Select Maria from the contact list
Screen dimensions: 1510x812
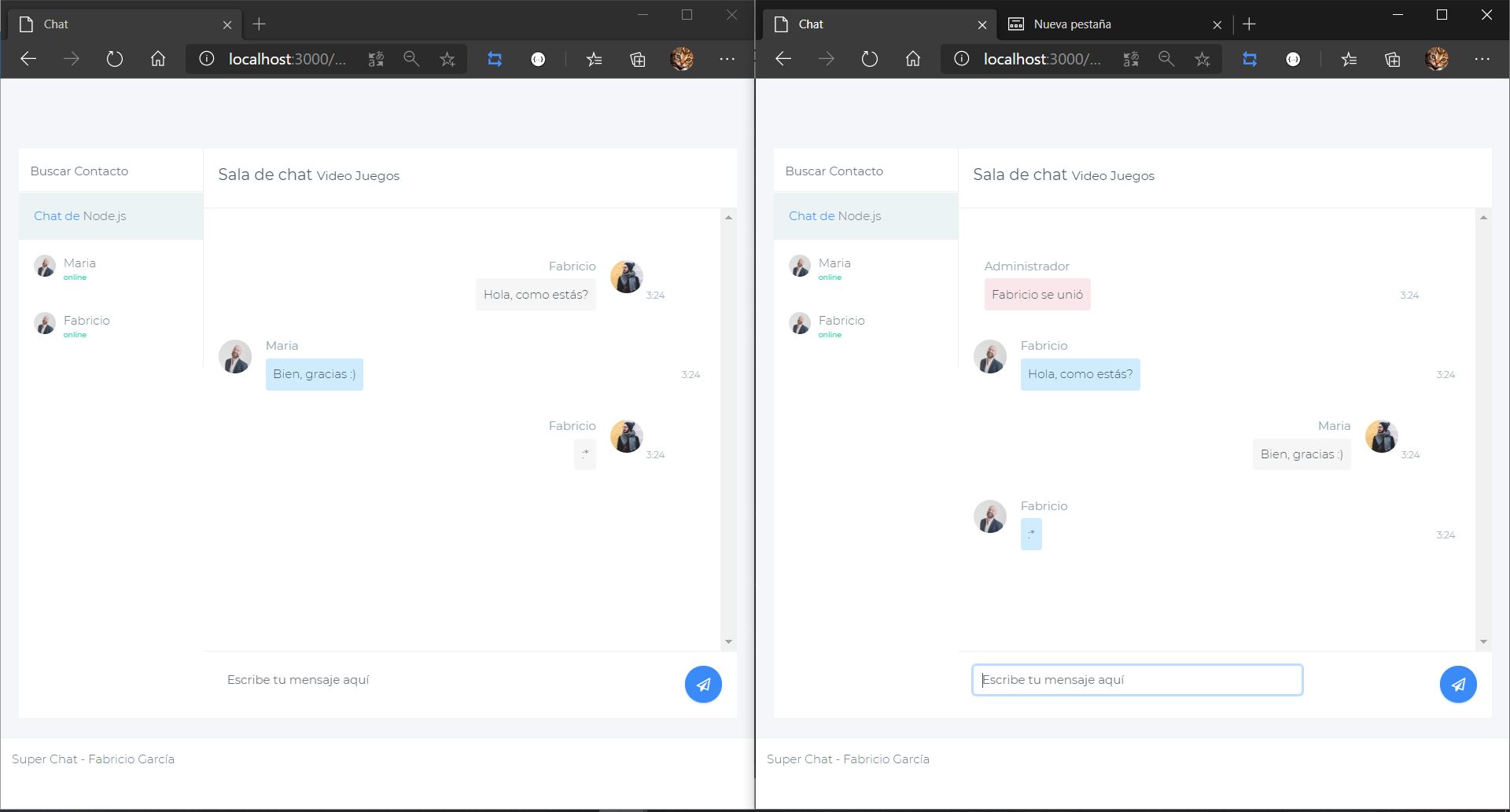79,267
